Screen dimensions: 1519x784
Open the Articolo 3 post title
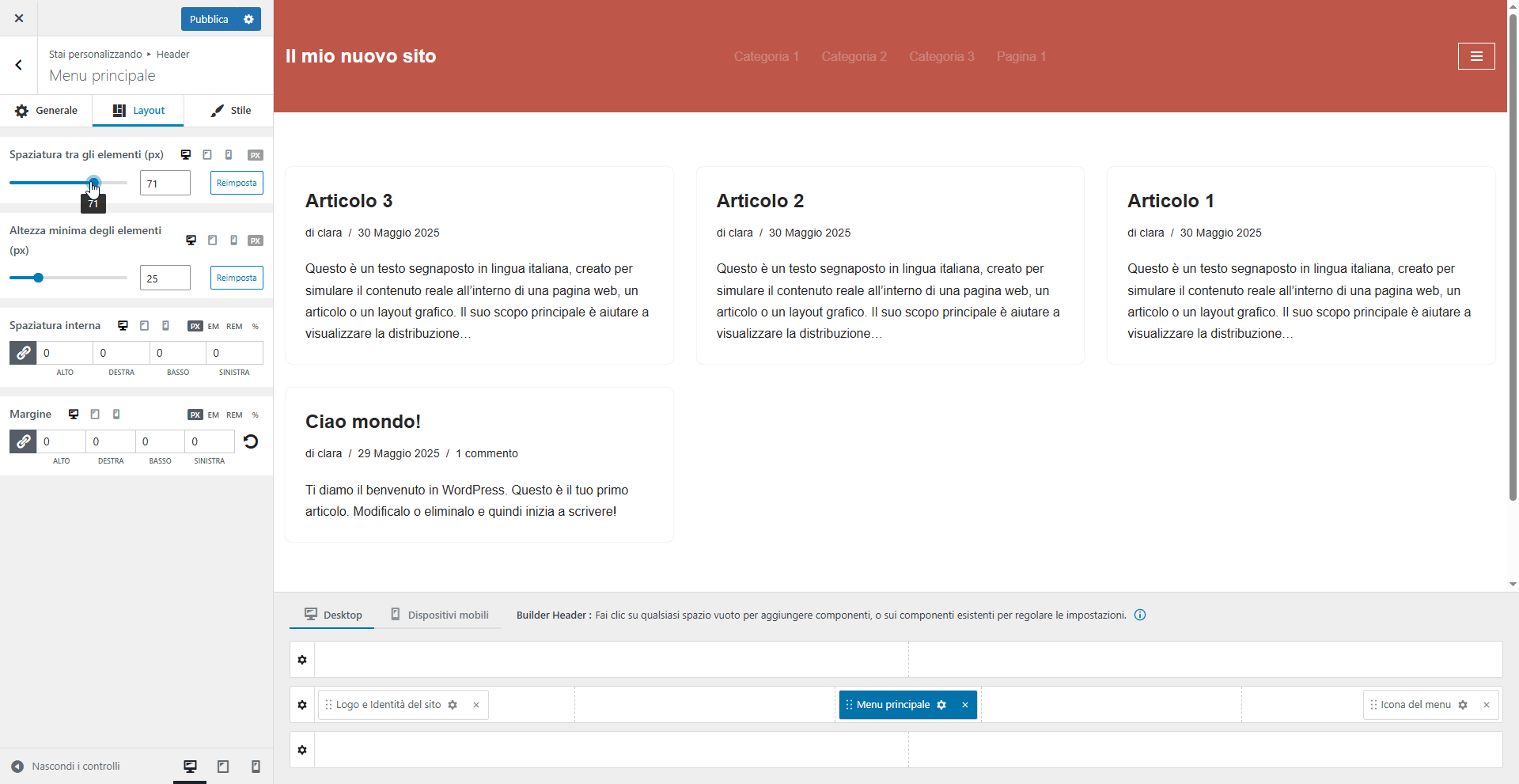349,201
